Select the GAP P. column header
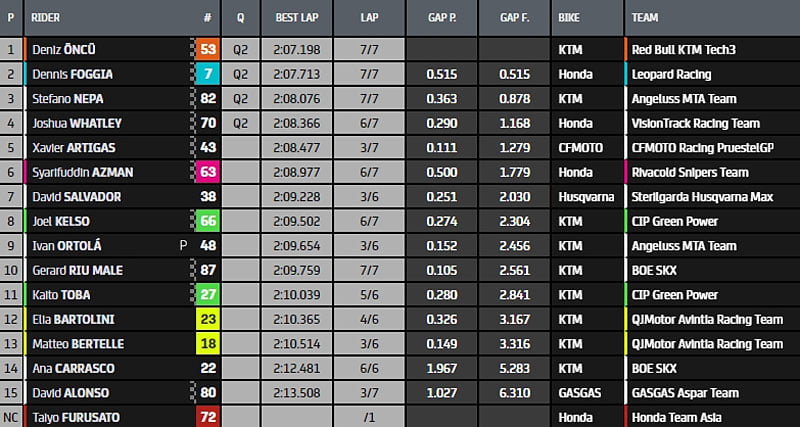800x427 pixels. (x=441, y=18)
